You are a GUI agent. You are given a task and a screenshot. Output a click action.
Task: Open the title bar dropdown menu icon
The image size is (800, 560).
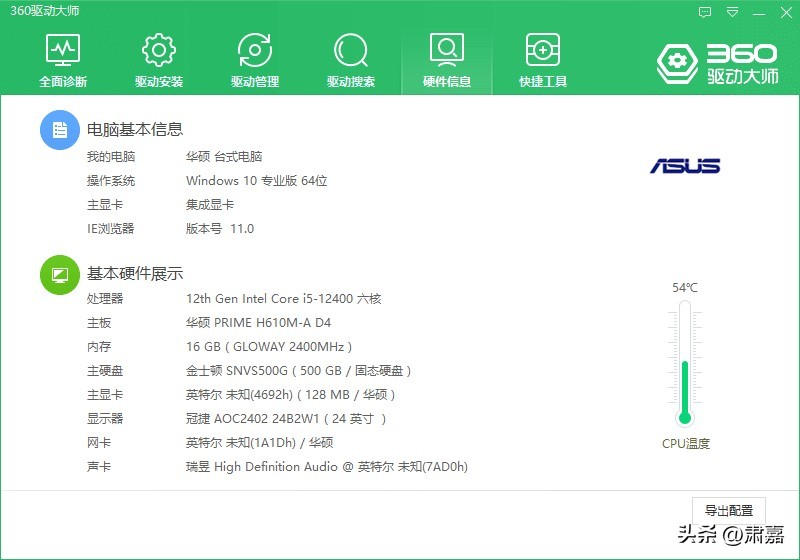coord(732,12)
